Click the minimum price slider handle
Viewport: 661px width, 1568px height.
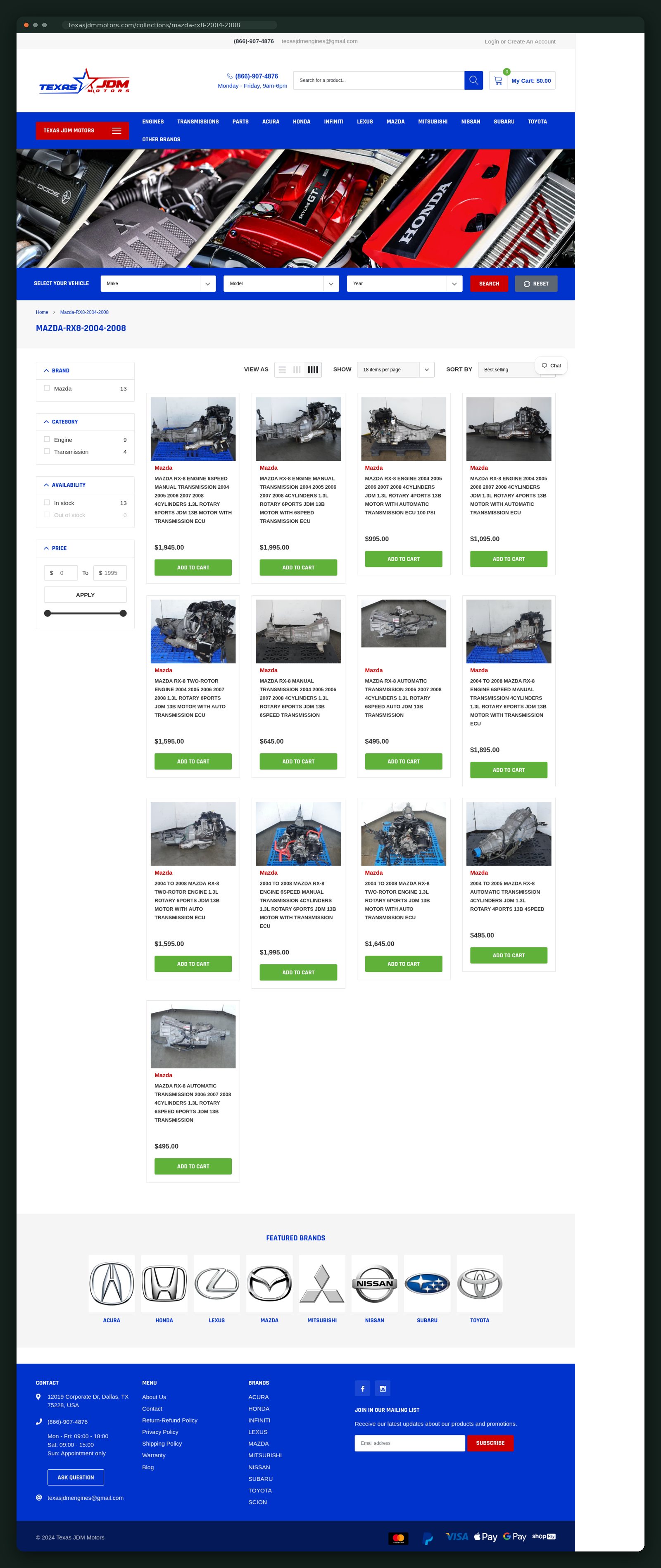pos(48,614)
